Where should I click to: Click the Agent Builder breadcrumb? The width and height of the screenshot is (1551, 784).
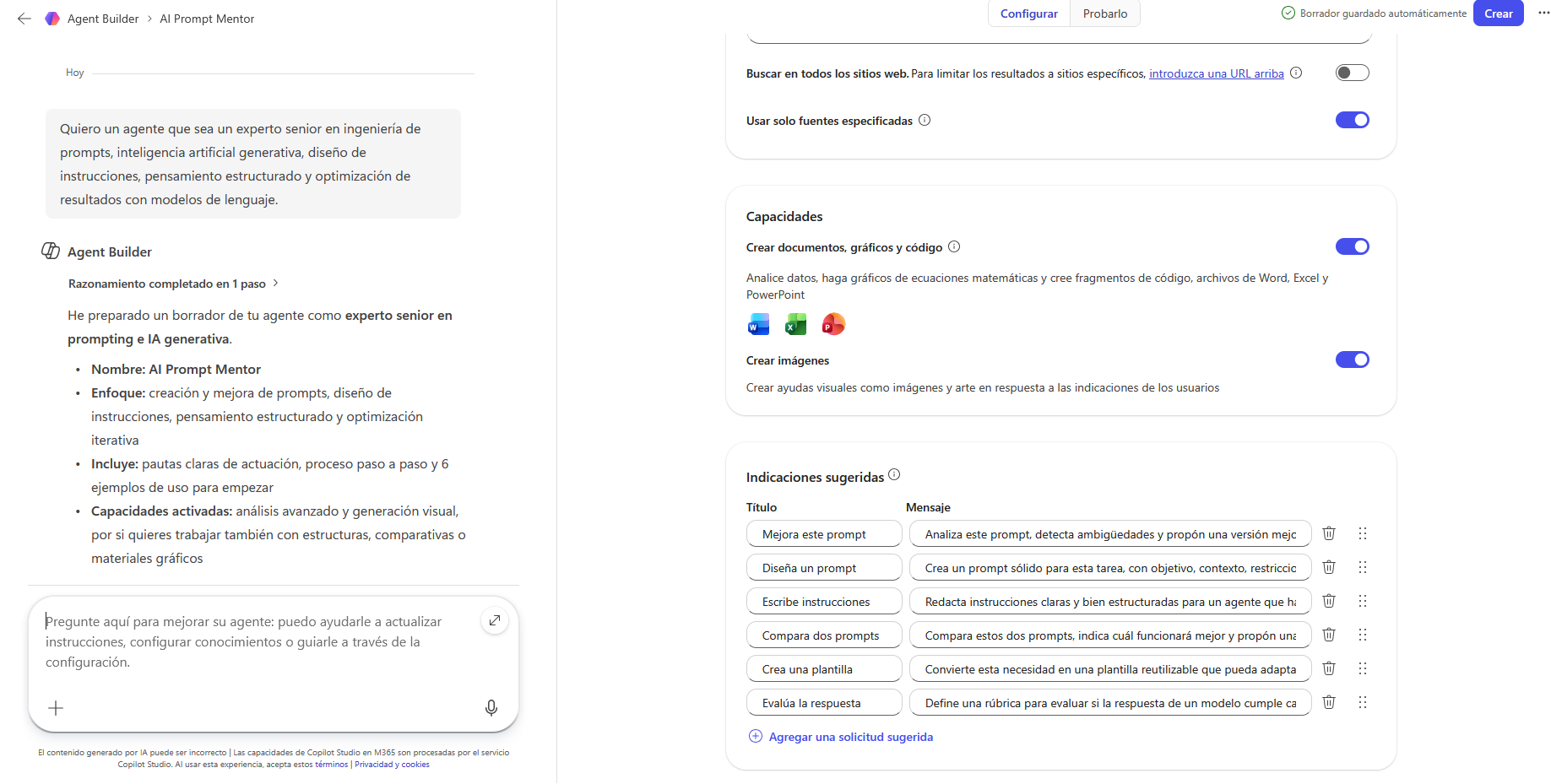(x=103, y=19)
